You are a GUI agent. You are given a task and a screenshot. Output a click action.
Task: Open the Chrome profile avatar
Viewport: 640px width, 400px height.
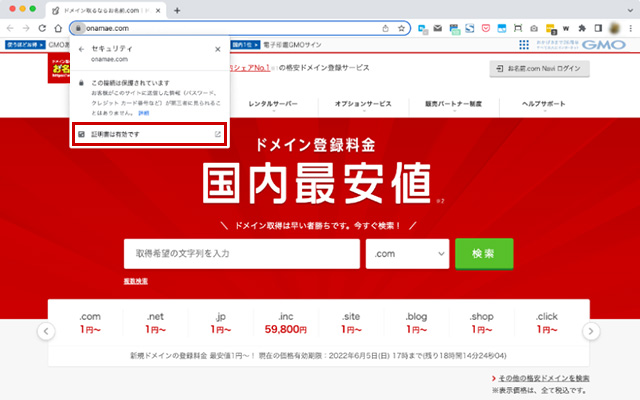click(x=614, y=28)
